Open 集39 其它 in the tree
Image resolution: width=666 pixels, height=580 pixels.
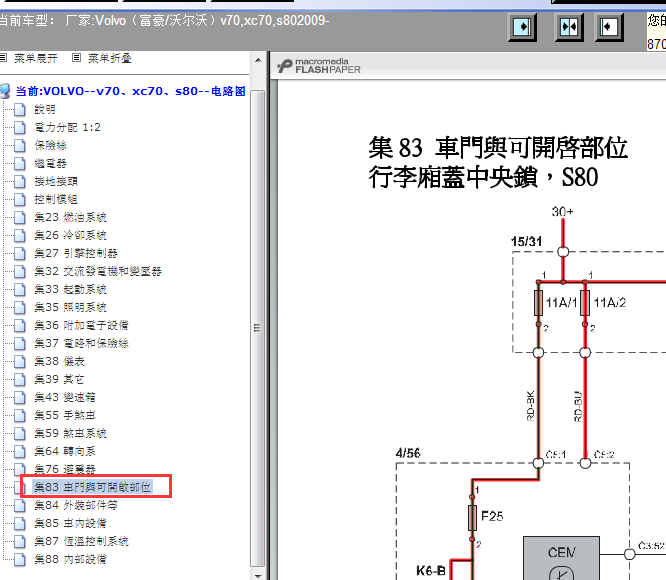[59, 379]
